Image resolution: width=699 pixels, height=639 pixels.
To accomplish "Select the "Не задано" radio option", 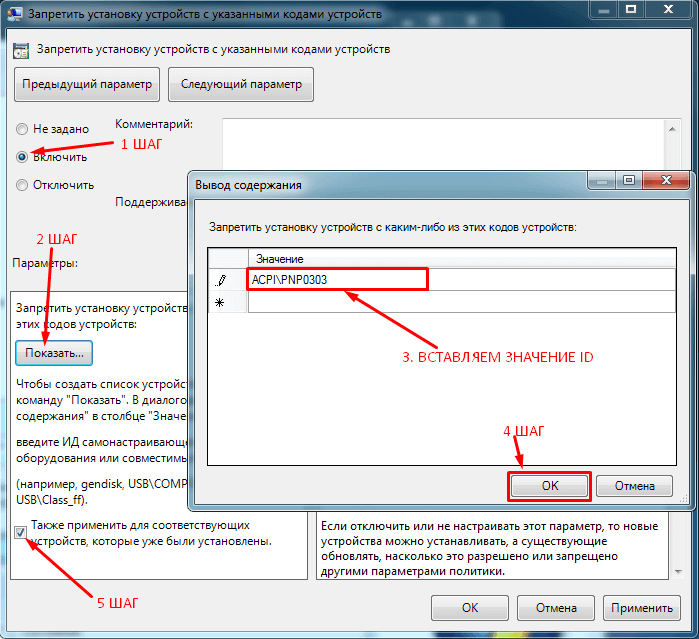I will [22, 129].
